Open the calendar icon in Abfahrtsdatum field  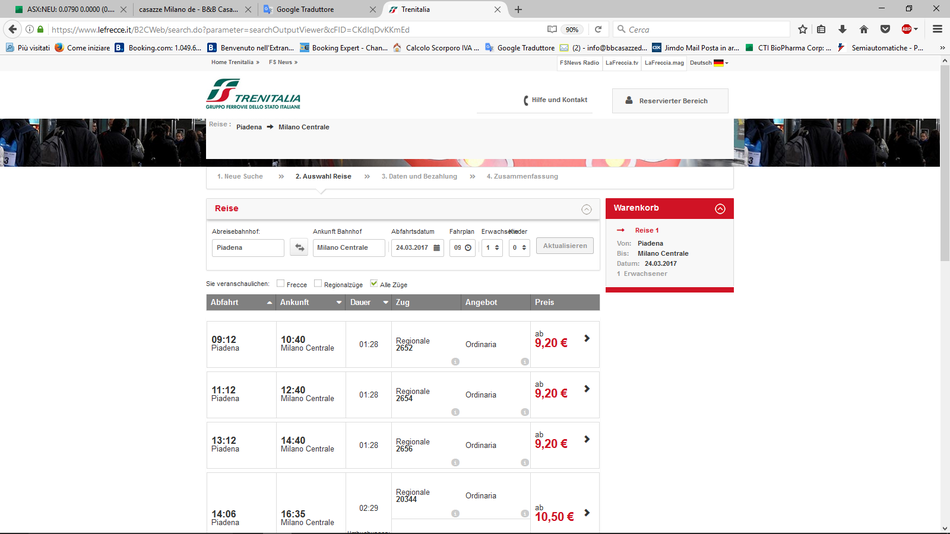coord(437,248)
